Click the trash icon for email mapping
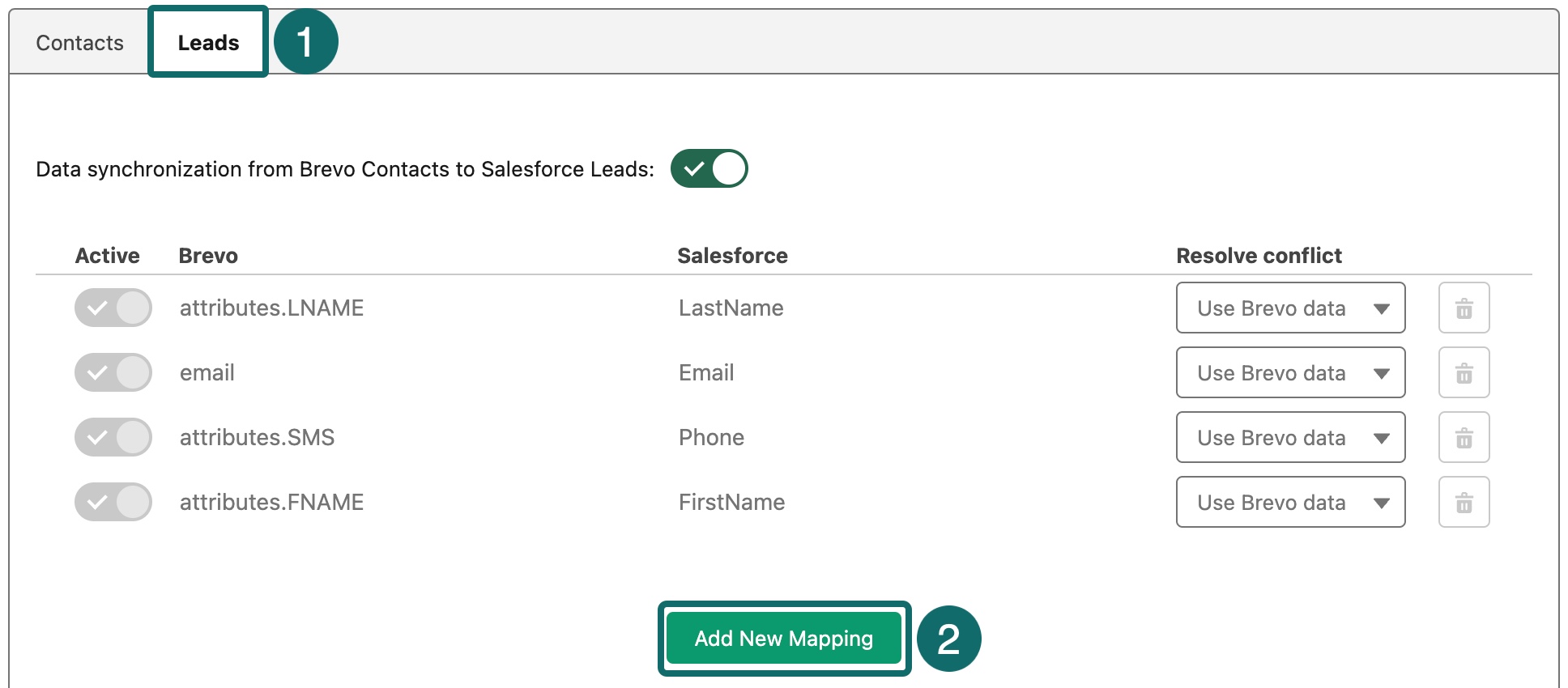This screenshot has width=1568, height=688. coord(1464,372)
